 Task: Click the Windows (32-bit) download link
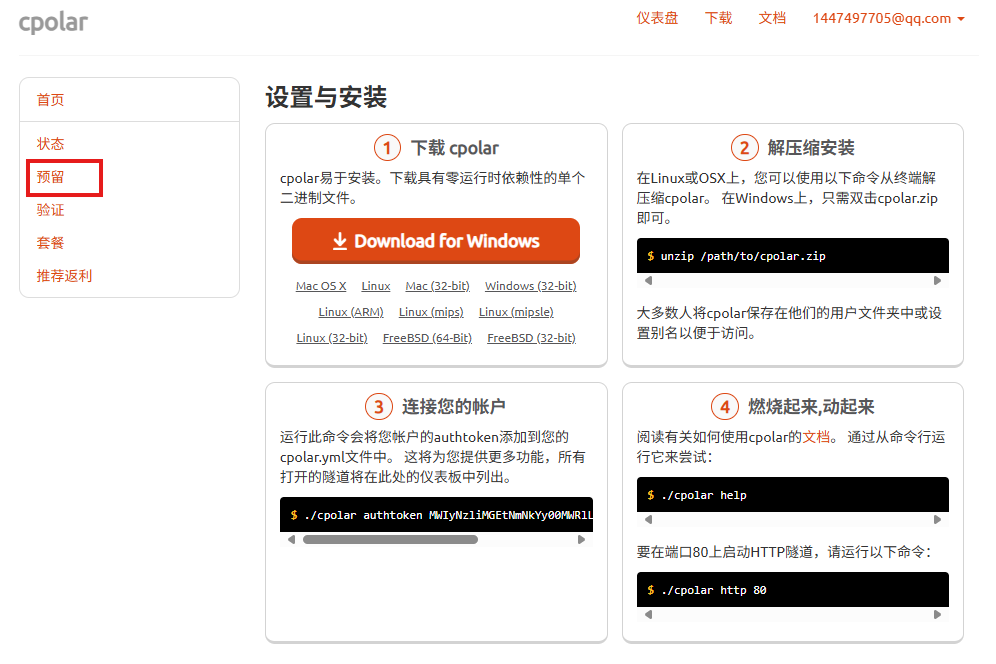[531, 286]
